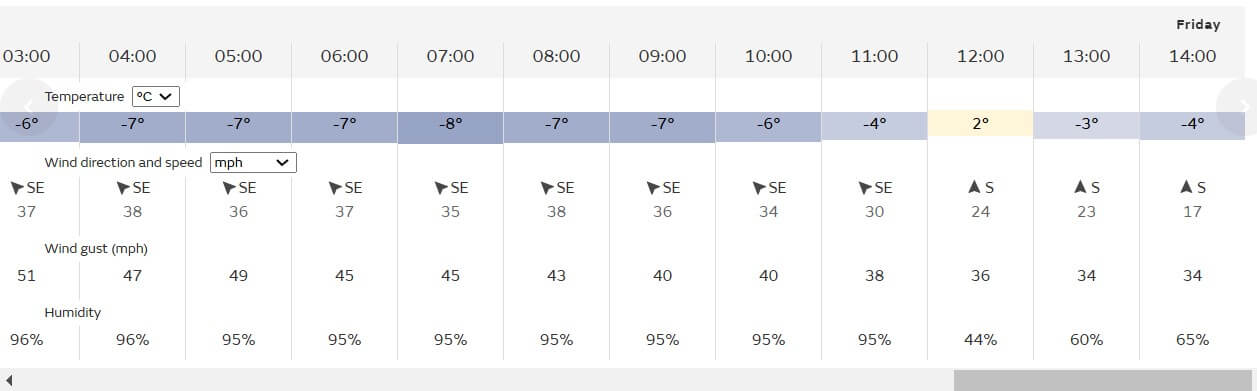Open the wind speed mph dropdown
The width and height of the screenshot is (1257, 391).
[x=253, y=162]
